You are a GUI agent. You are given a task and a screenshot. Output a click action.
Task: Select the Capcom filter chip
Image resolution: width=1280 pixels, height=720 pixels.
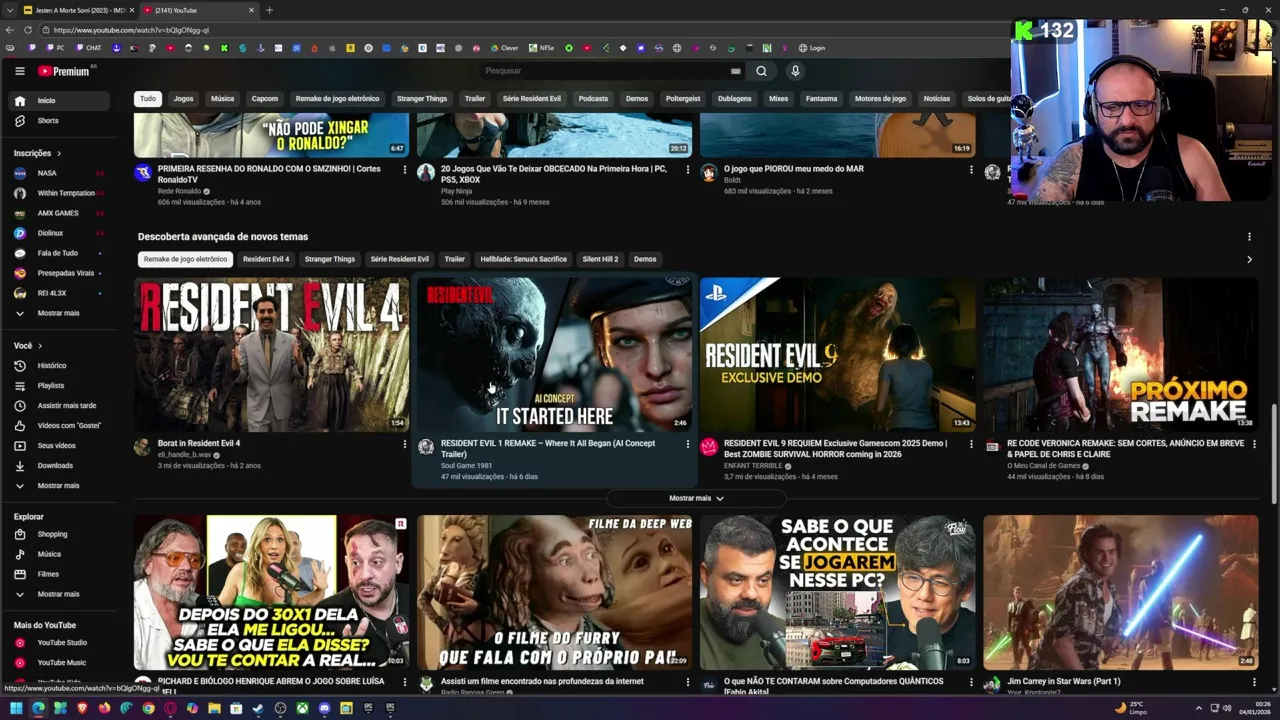(x=265, y=99)
